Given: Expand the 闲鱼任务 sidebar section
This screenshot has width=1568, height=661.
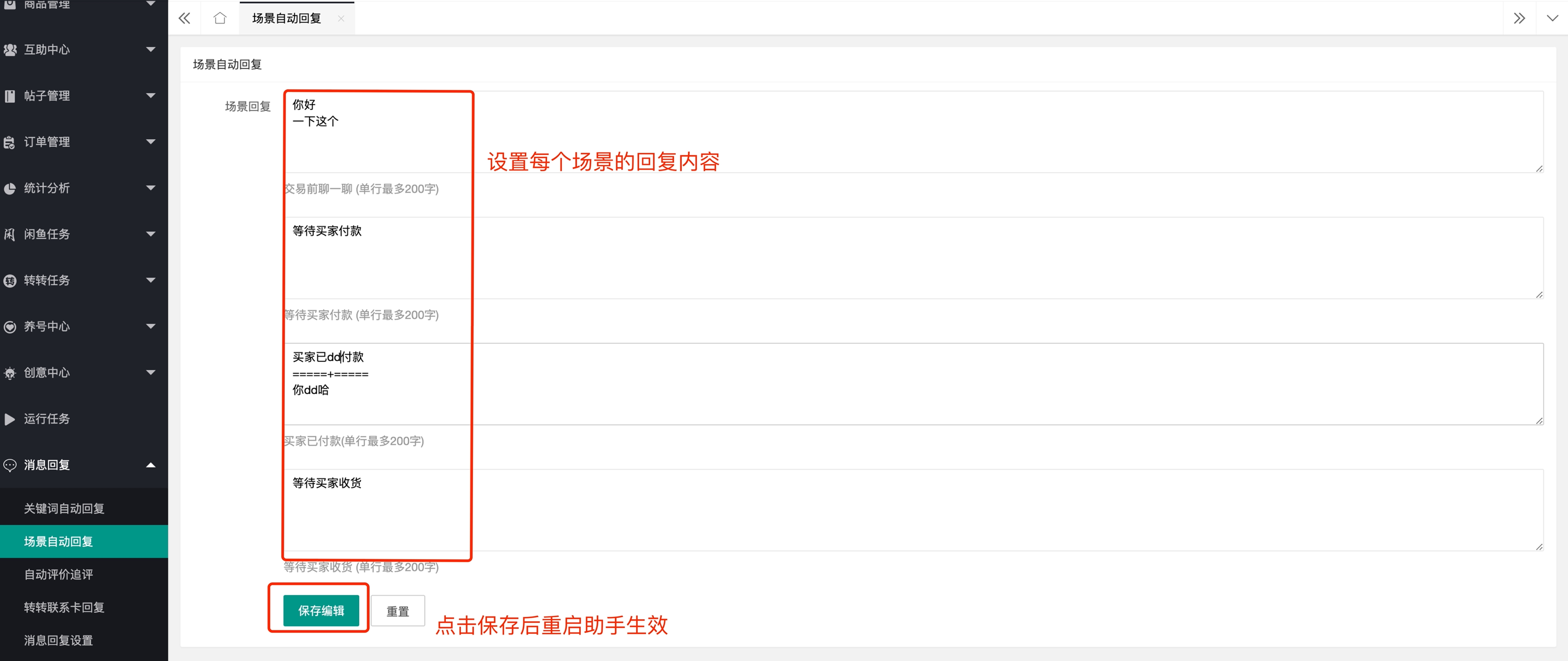Looking at the screenshot, I should pyautogui.click(x=84, y=234).
